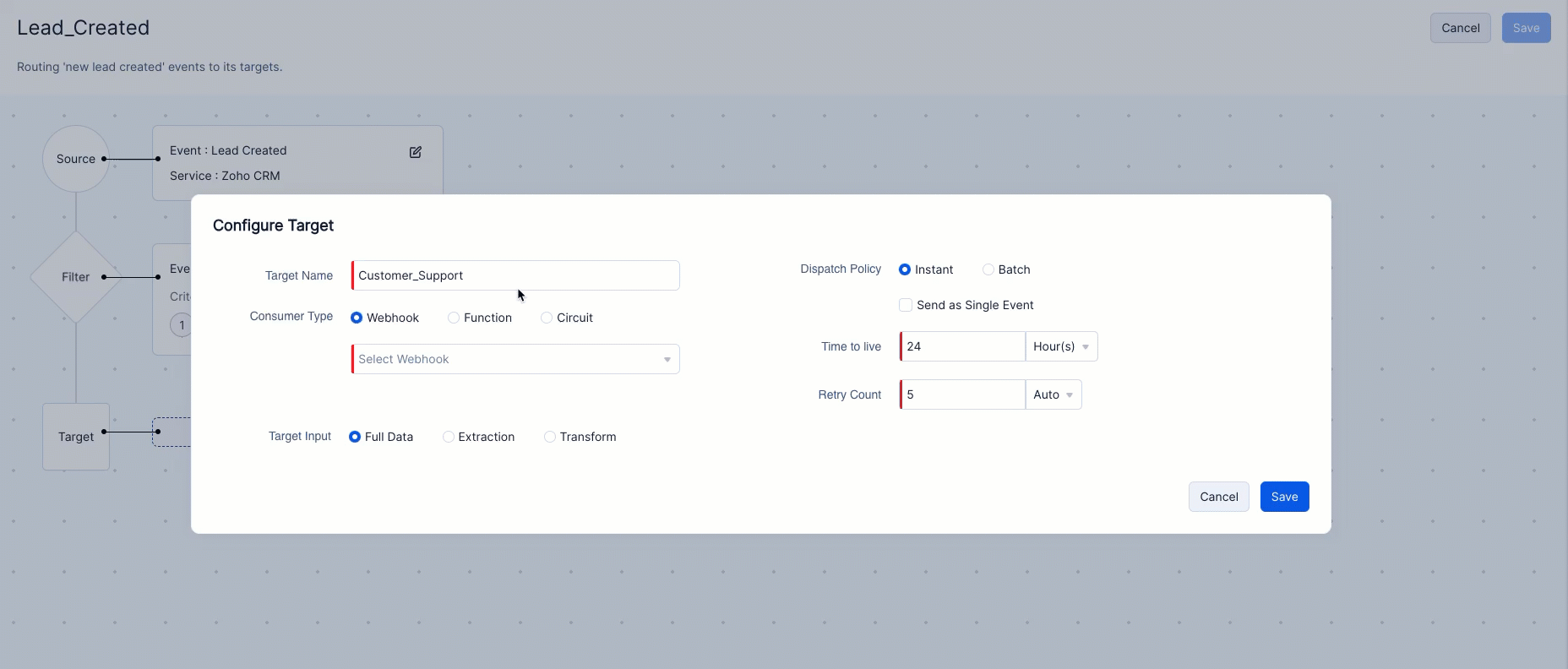Click the Target Name input field
Image resolution: width=1568 pixels, height=669 pixels.
pos(515,275)
